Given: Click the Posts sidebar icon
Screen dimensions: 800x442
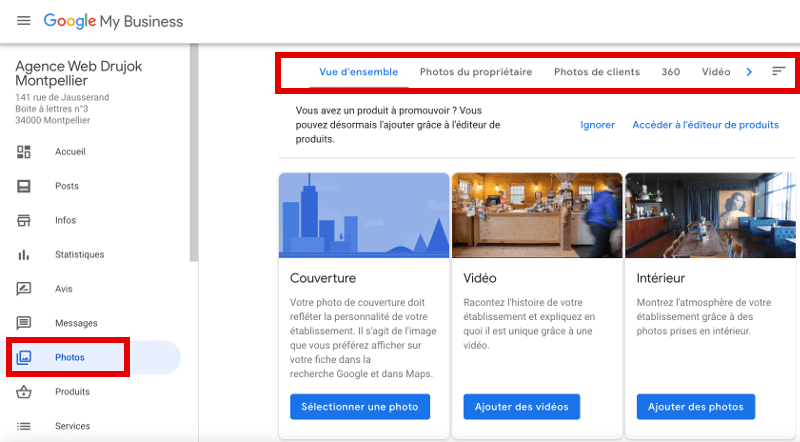Looking at the screenshot, I should [x=23, y=186].
